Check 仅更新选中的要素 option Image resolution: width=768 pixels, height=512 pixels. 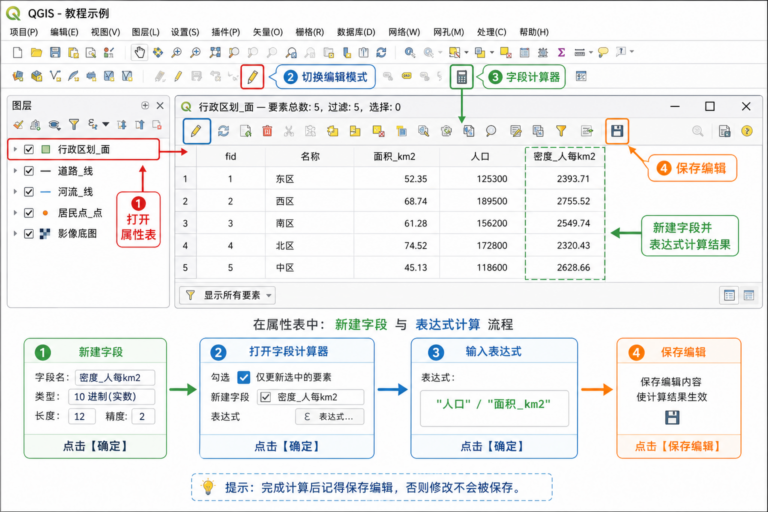[x=243, y=377]
